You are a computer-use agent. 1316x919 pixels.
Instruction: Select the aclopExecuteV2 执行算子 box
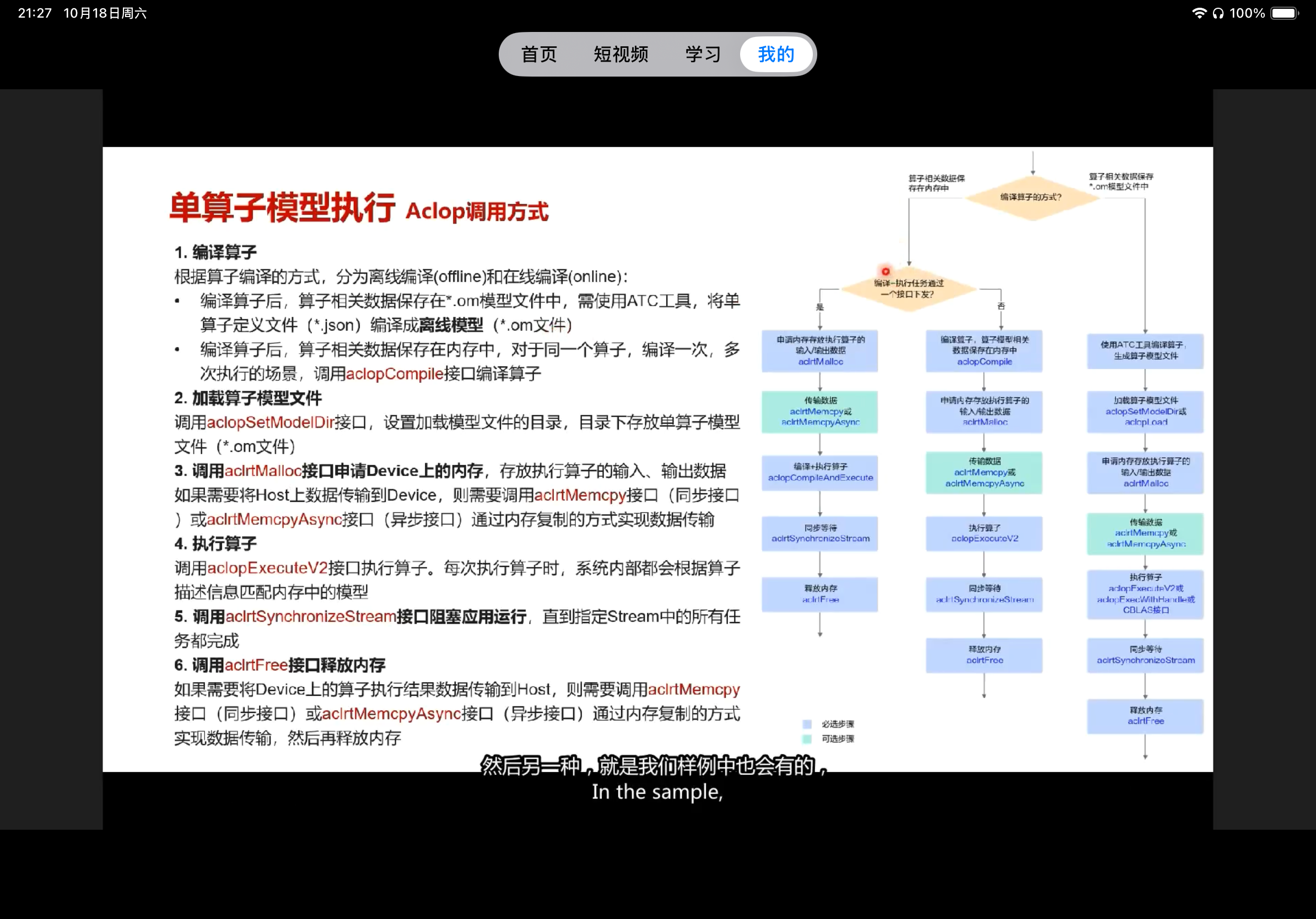coord(984,533)
